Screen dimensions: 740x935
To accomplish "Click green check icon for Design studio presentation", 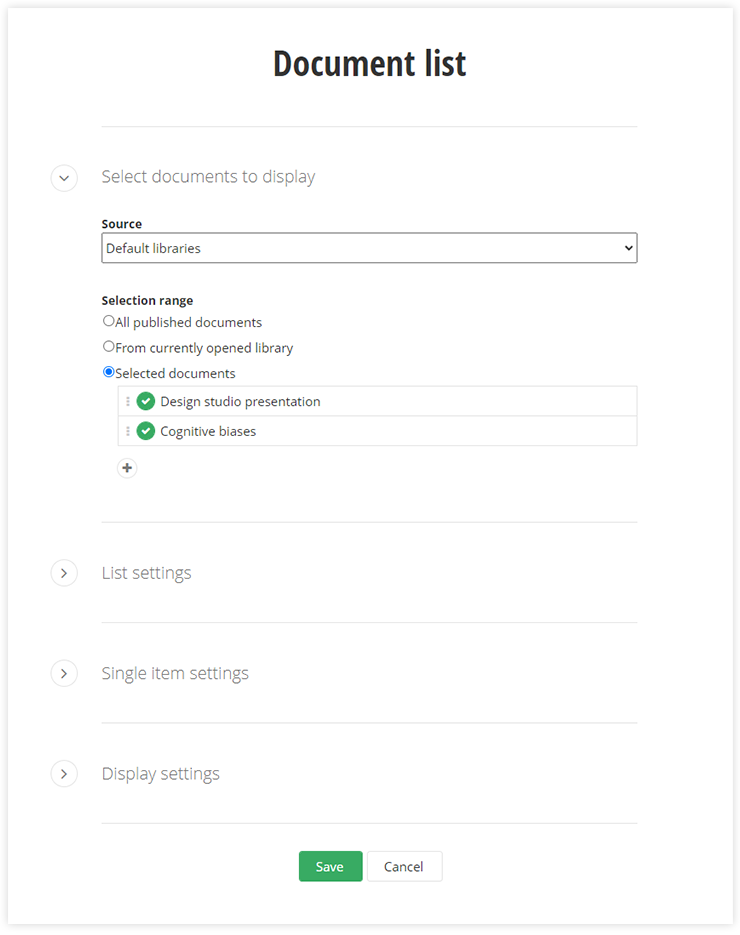I will pos(146,402).
